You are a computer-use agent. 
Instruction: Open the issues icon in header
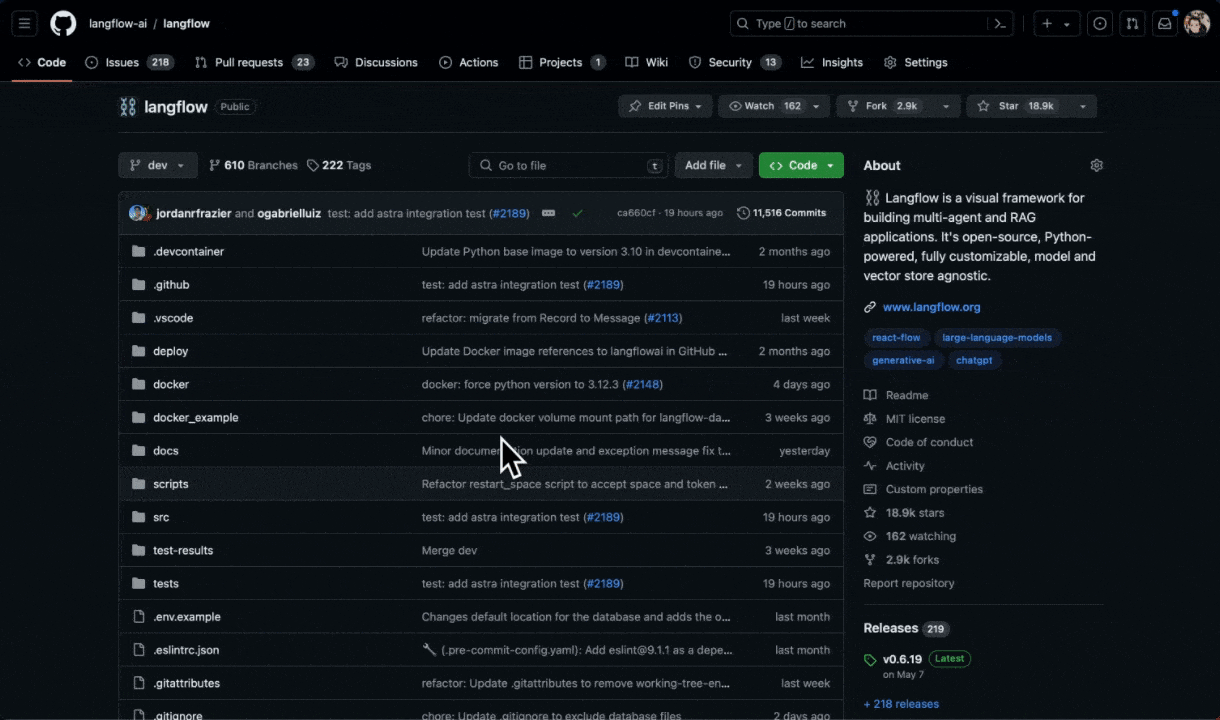(x=1100, y=23)
